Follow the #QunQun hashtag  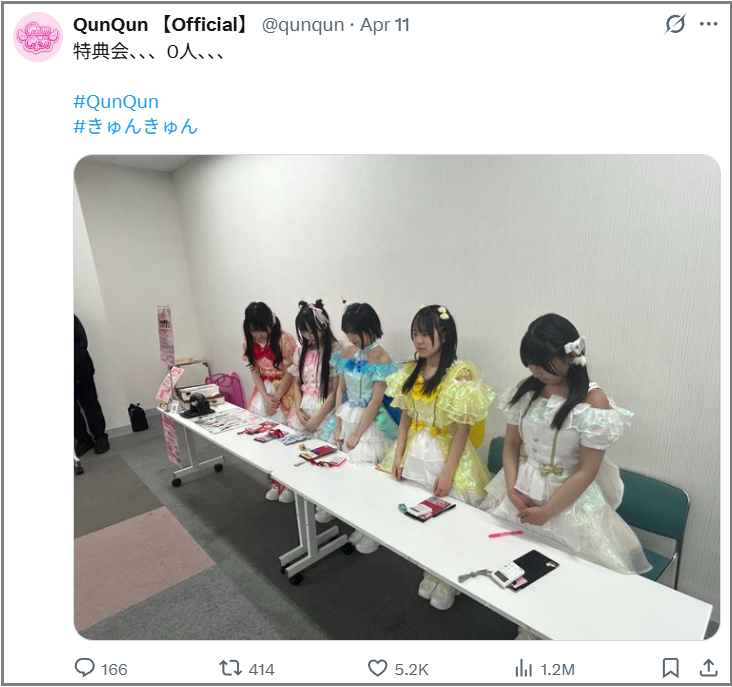point(116,101)
